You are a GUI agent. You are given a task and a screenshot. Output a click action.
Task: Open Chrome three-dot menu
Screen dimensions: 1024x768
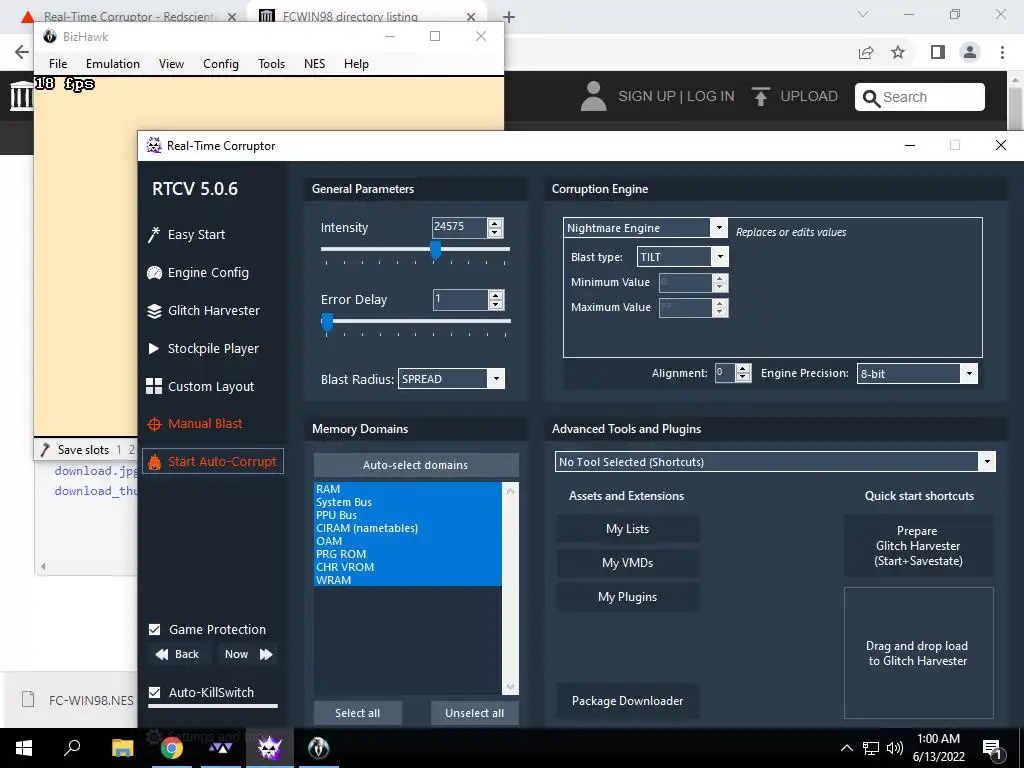click(x=1002, y=52)
